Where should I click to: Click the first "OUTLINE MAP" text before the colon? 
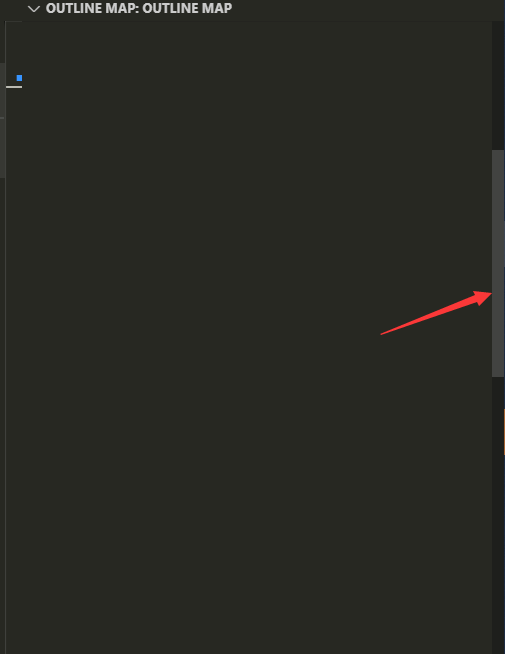pos(90,8)
